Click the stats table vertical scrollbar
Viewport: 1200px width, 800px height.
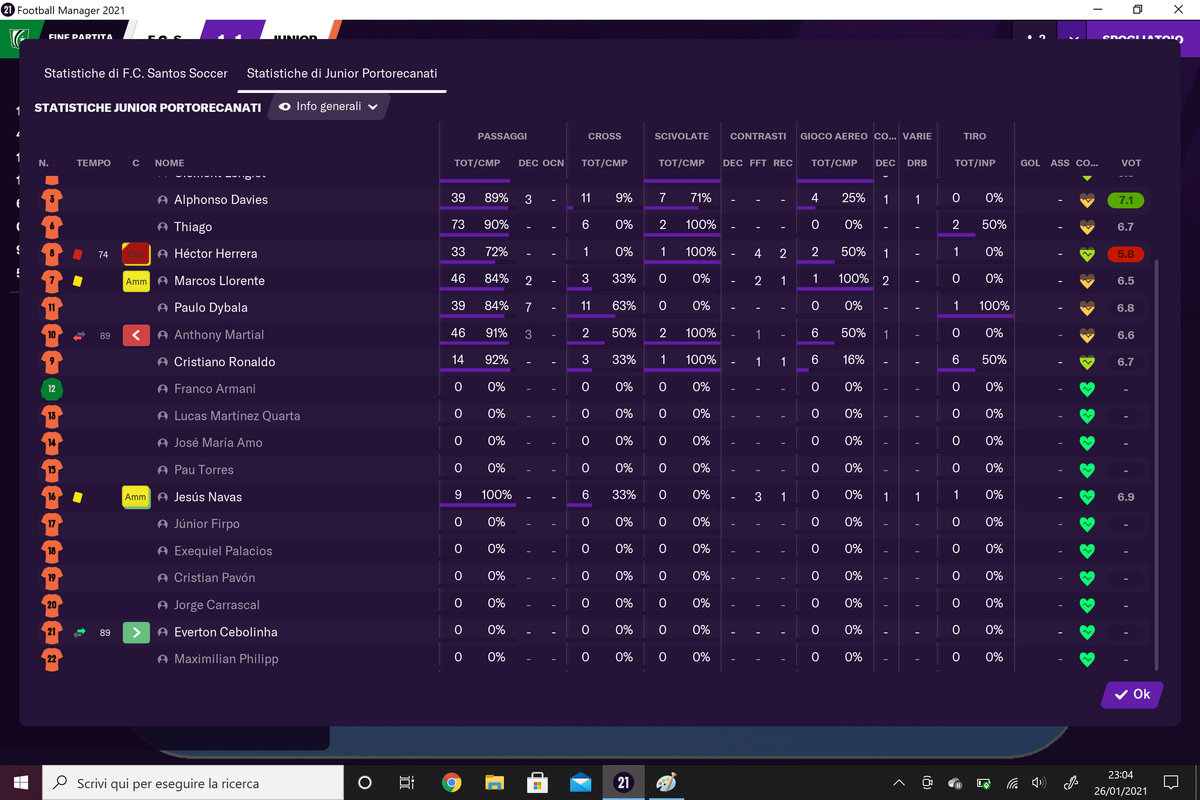click(1155, 465)
